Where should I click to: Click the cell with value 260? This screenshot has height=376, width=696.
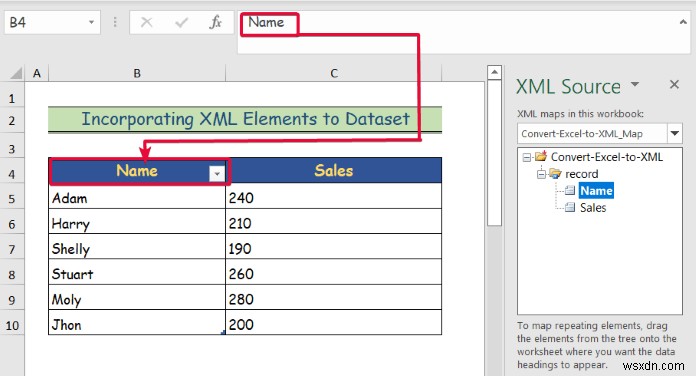(334, 272)
